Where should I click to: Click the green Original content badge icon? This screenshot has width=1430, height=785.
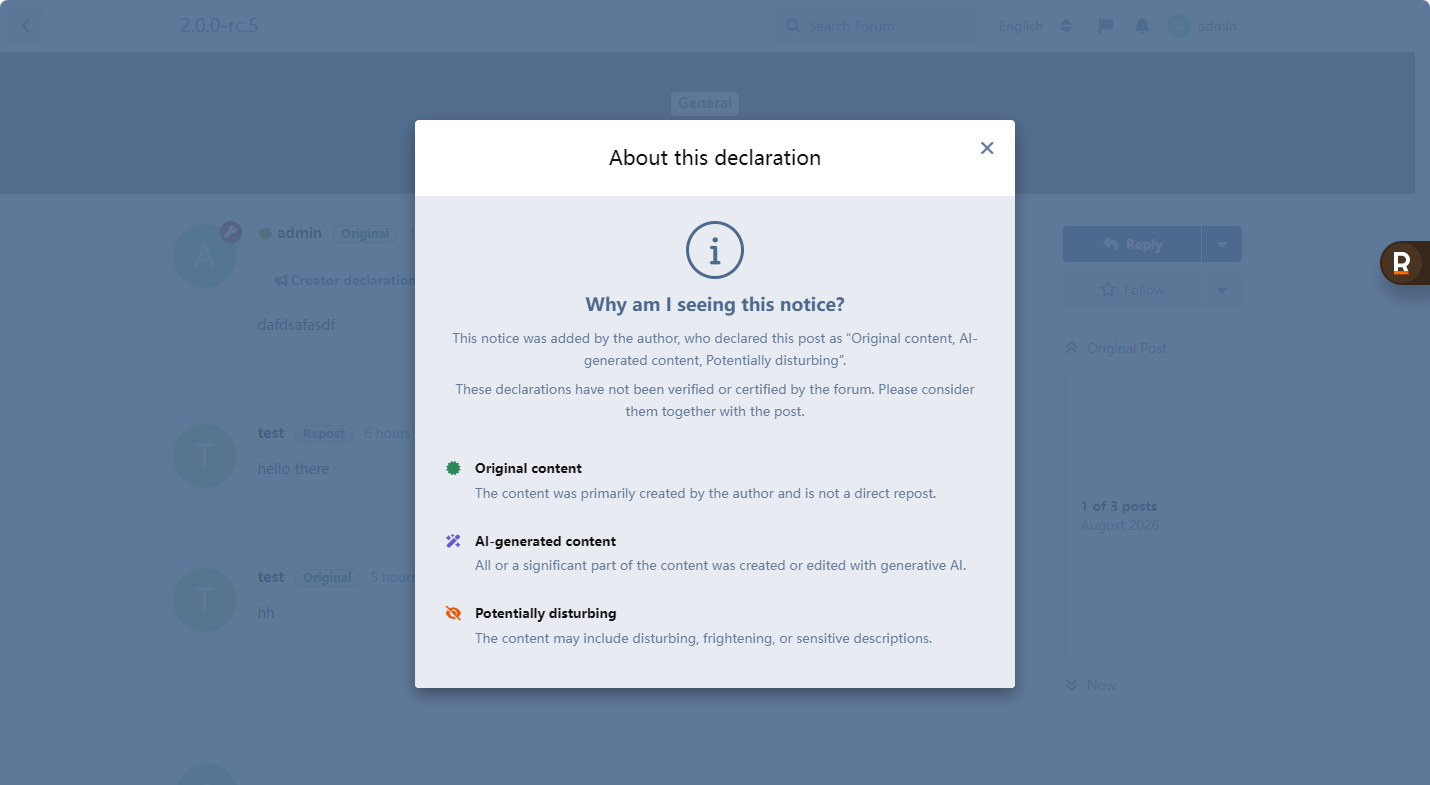coord(453,468)
